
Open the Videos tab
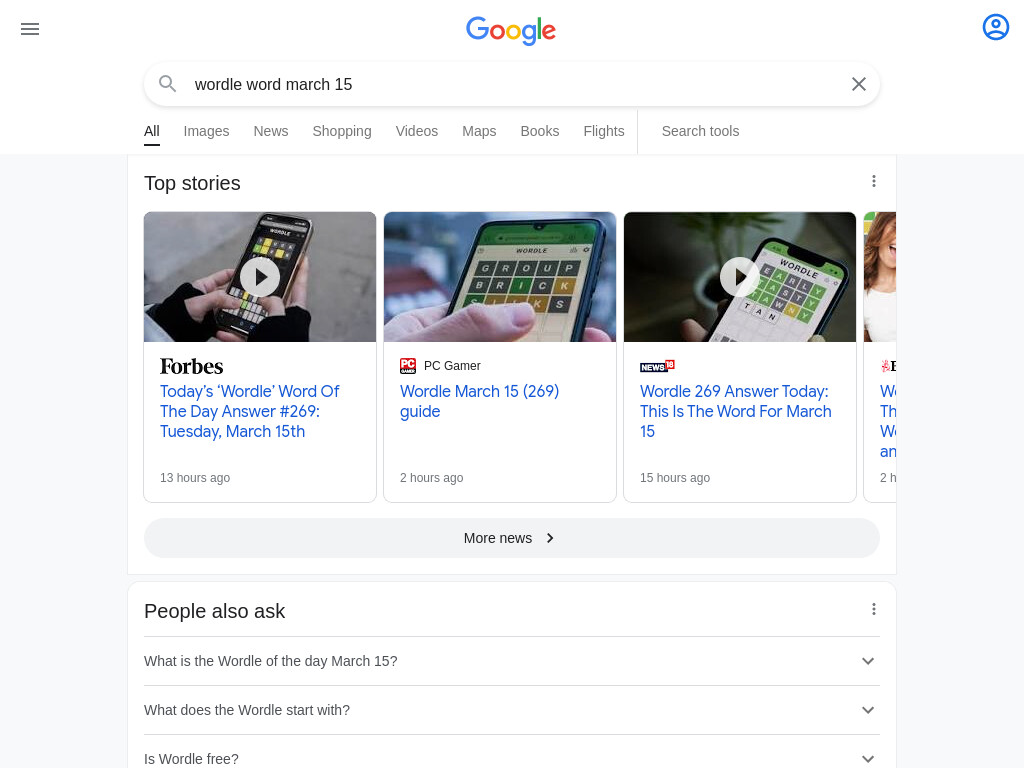[x=417, y=131]
